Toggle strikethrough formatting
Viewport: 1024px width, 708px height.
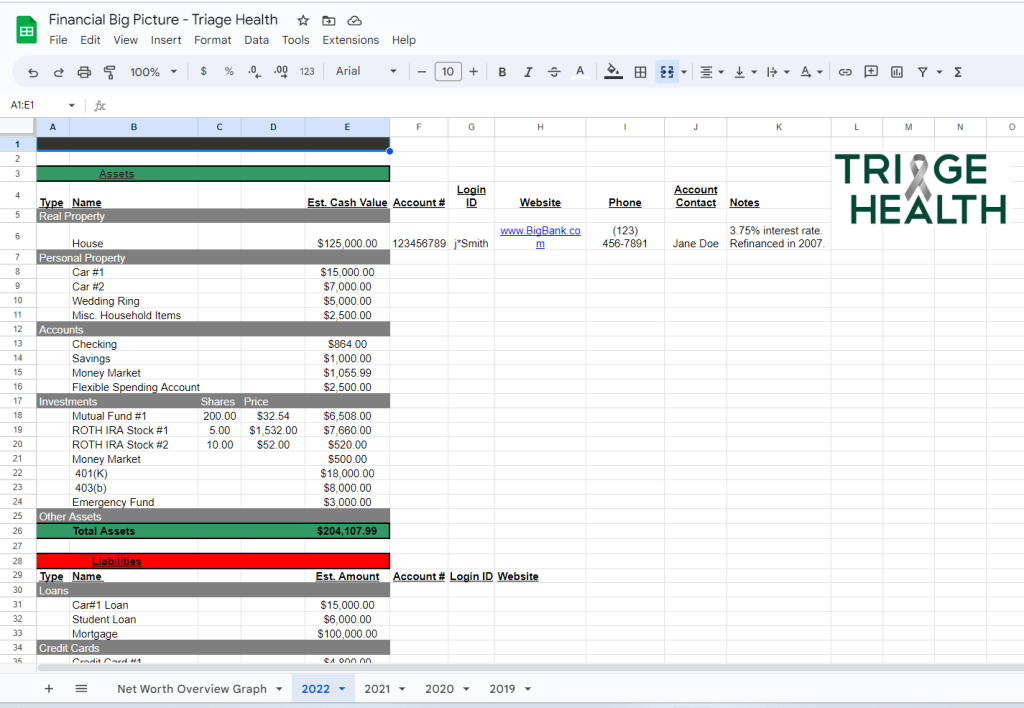click(x=554, y=72)
